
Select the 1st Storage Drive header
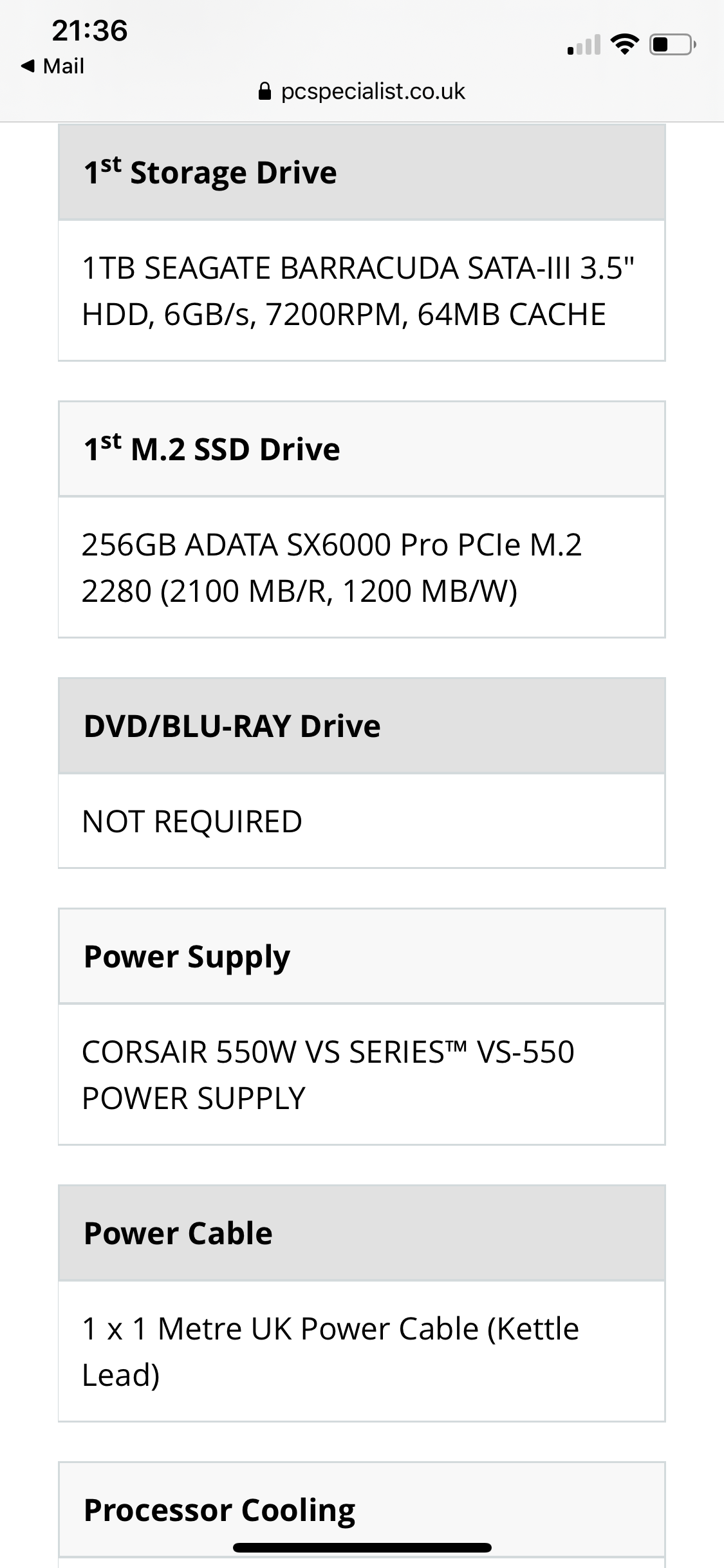click(362, 173)
